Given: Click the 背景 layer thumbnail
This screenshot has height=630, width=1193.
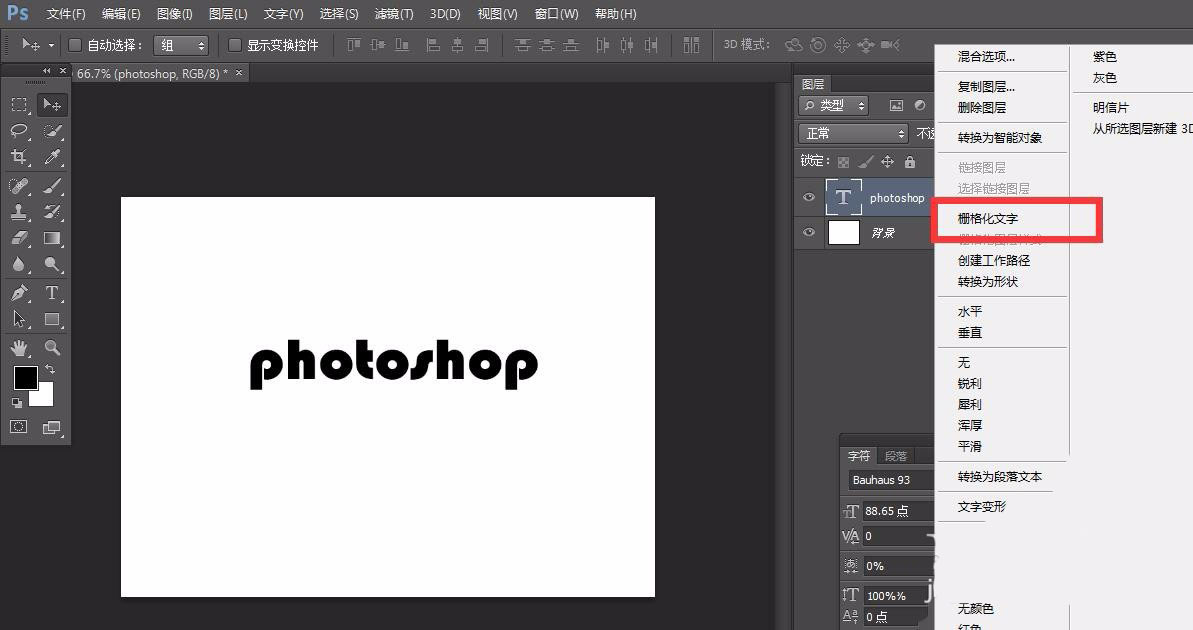Looking at the screenshot, I should 843,232.
